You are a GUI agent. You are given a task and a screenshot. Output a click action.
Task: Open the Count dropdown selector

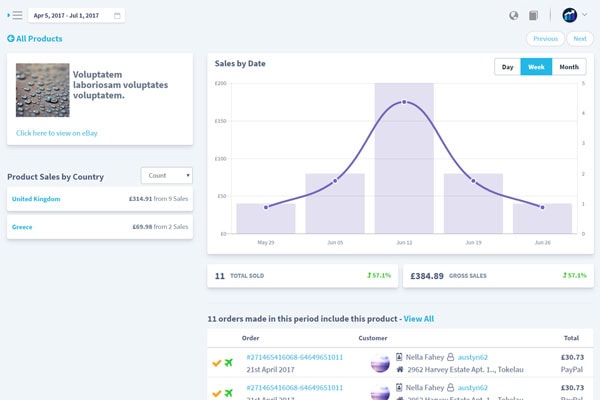coord(166,175)
